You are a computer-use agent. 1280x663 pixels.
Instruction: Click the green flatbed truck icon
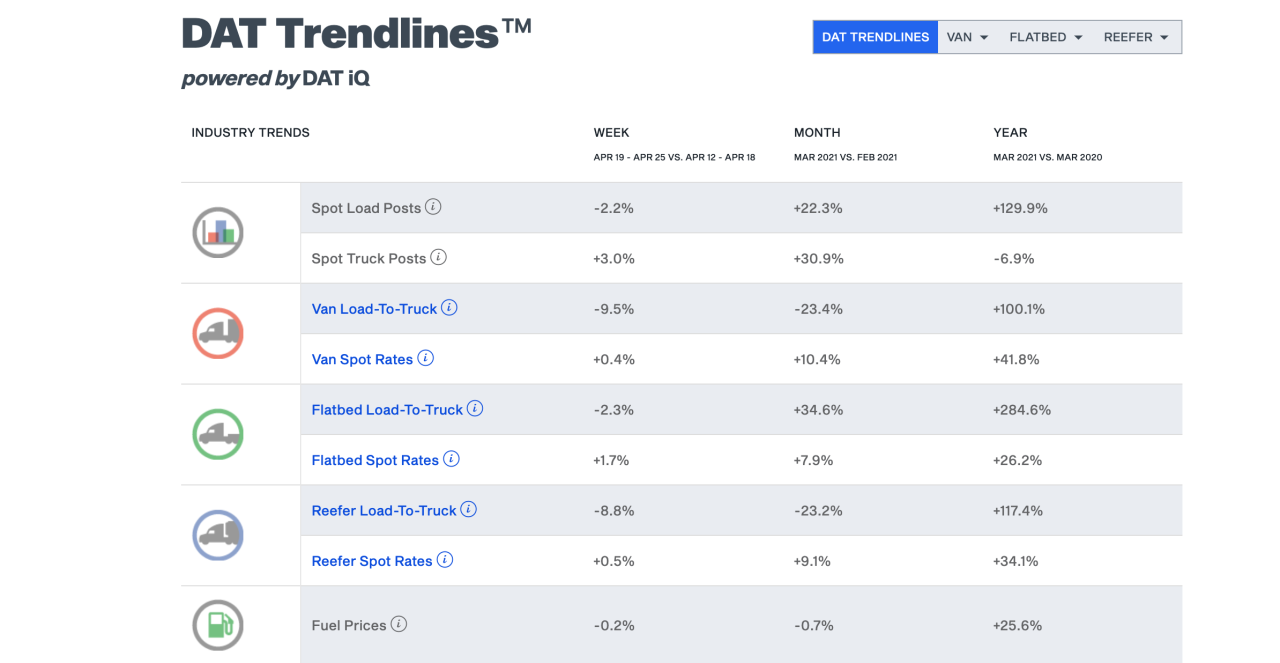coord(218,434)
